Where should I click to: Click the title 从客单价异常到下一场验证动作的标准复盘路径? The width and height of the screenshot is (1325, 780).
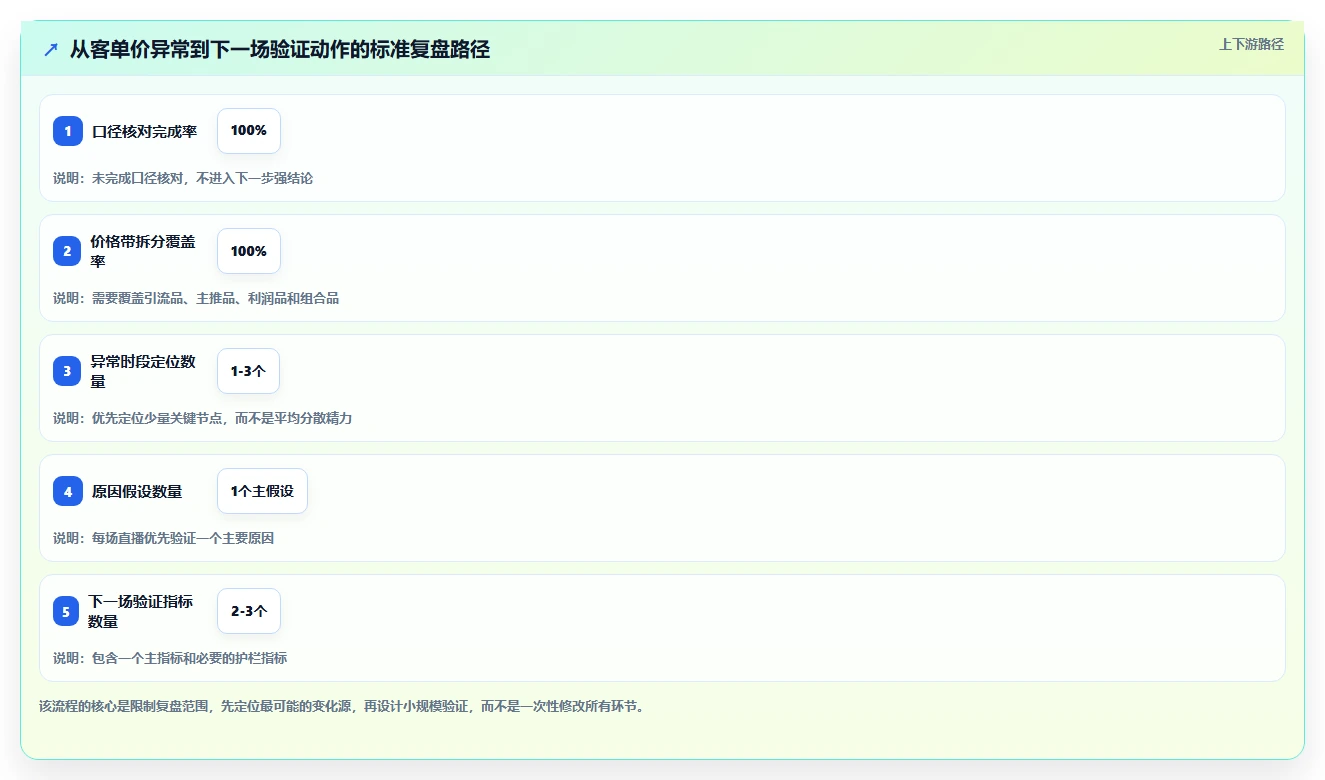click(x=280, y=49)
